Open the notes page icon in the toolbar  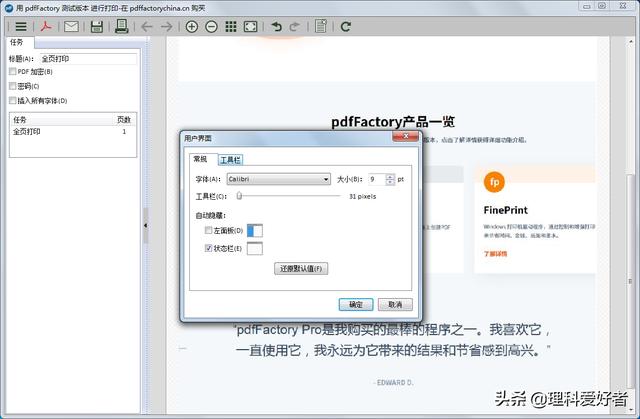pyautogui.click(x=321, y=27)
